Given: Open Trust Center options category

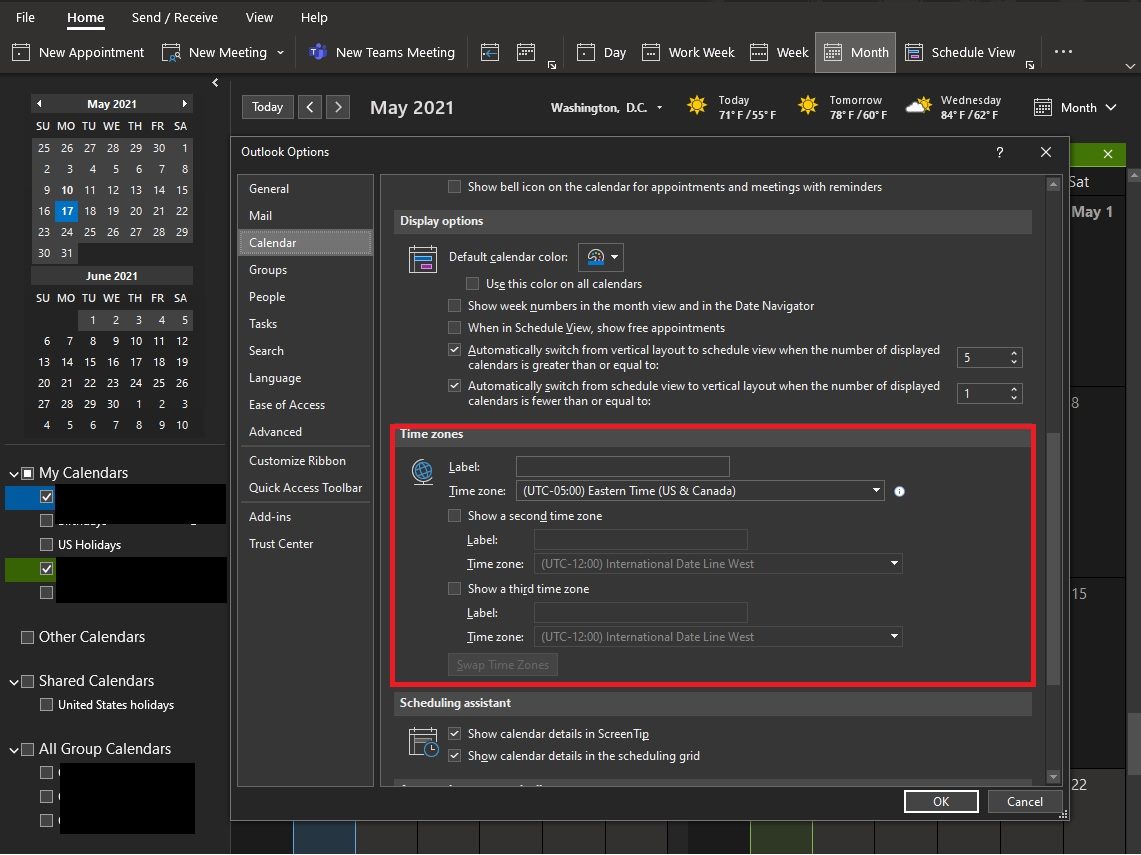Looking at the screenshot, I should pyautogui.click(x=305, y=544).
